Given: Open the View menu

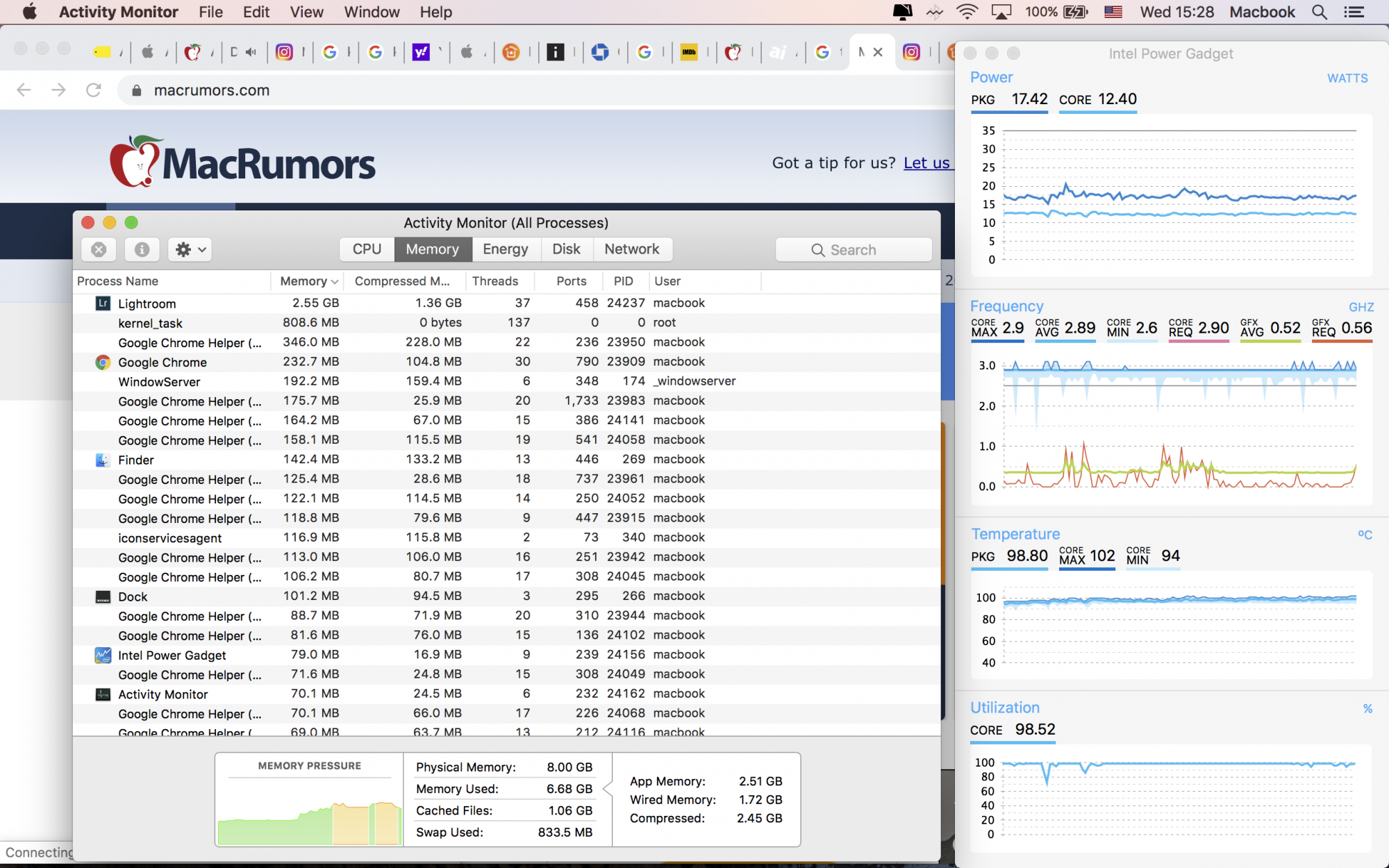Looking at the screenshot, I should tap(307, 12).
